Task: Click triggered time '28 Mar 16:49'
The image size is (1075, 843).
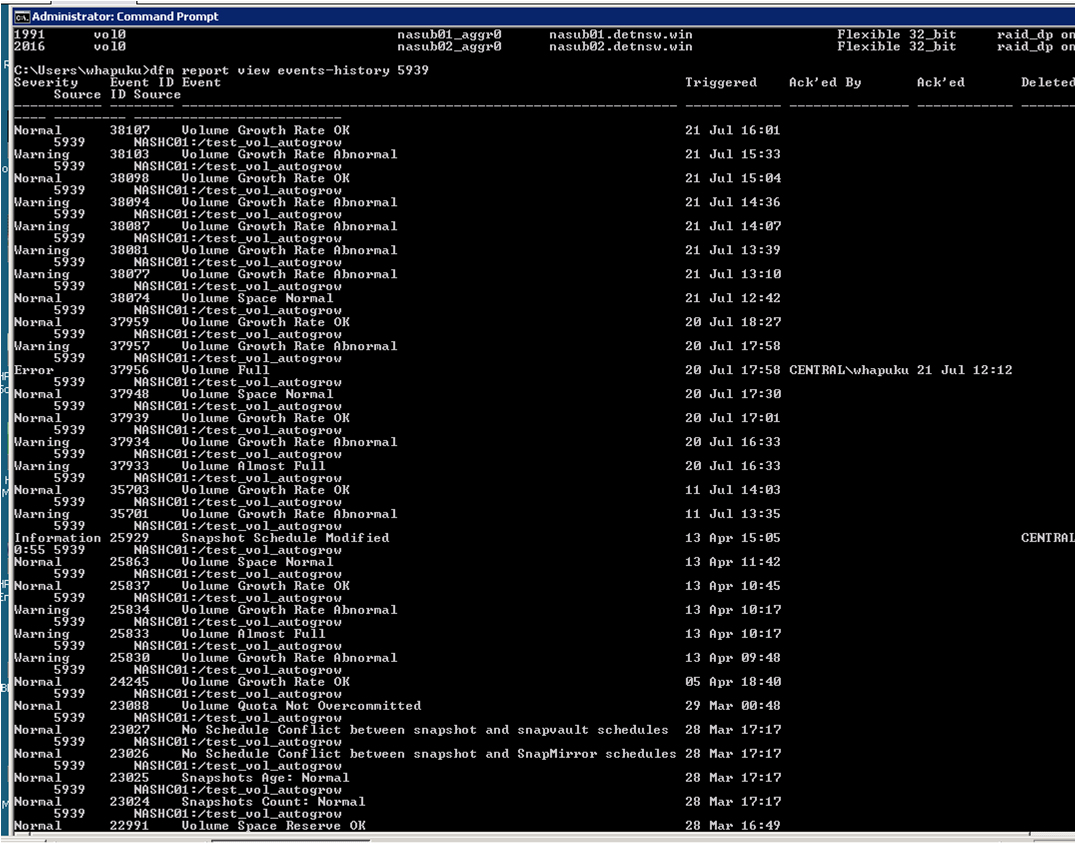Action: click(733, 826)
